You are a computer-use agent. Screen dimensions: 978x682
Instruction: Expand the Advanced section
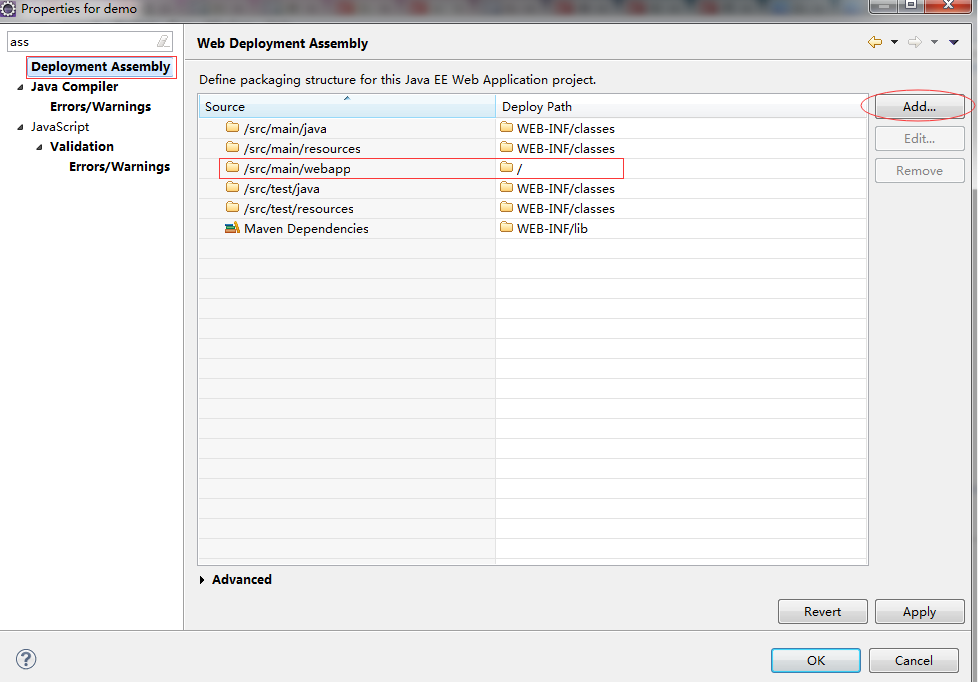[x=202, y=580]
